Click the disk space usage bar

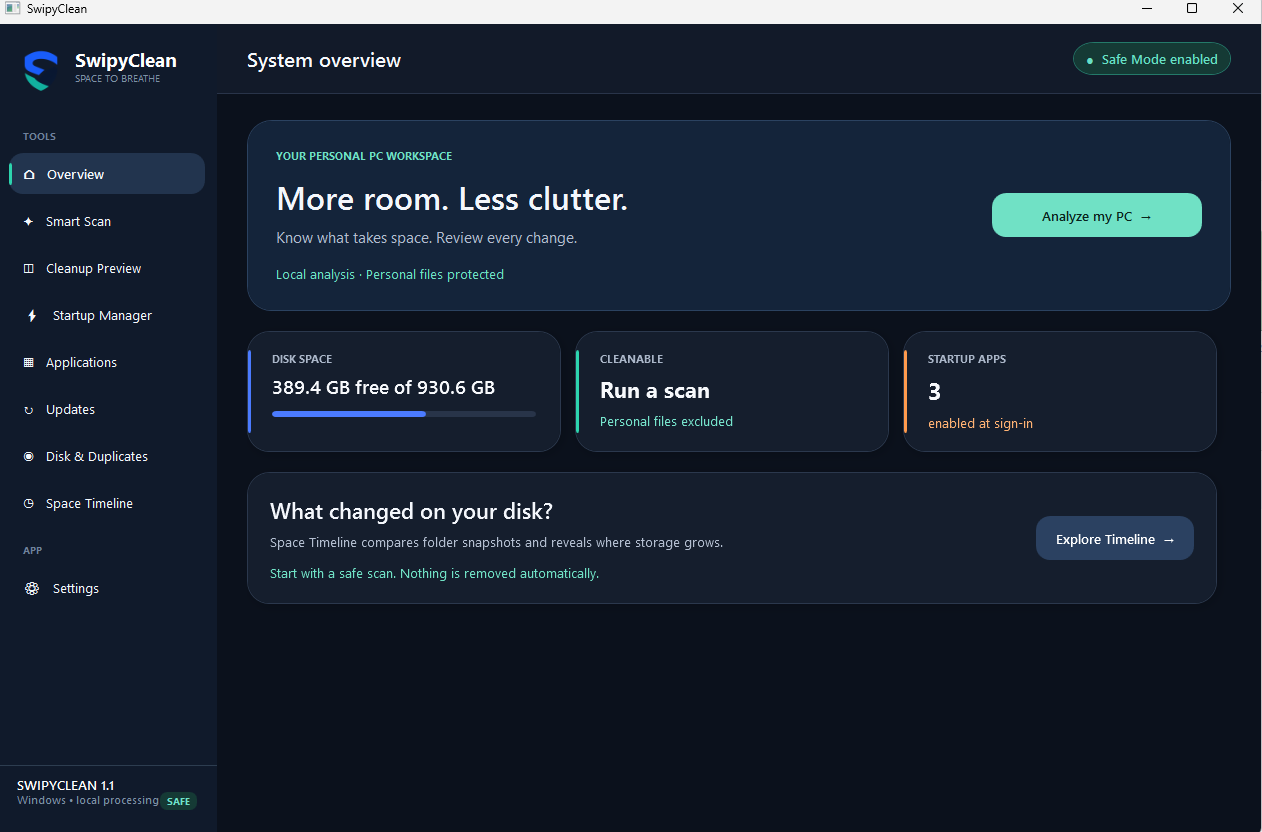(404, 413)
